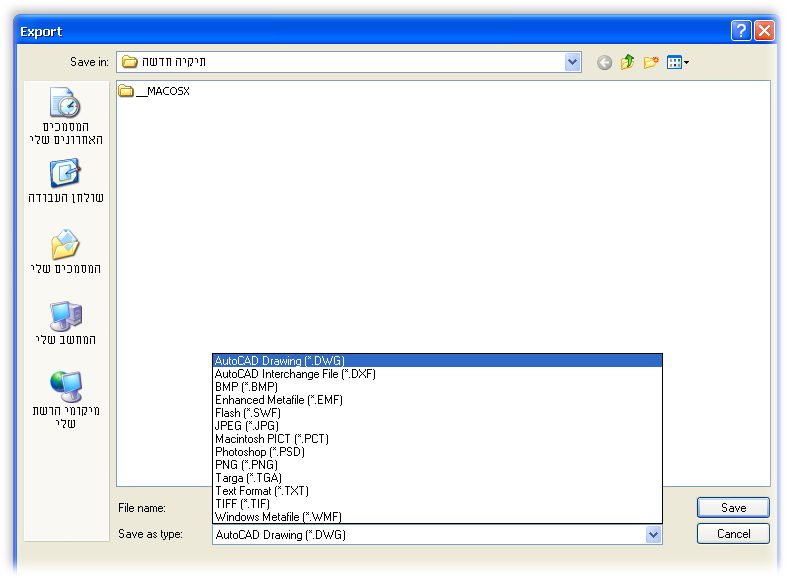
Task: Create a new folder
Action: pos(651,62)
